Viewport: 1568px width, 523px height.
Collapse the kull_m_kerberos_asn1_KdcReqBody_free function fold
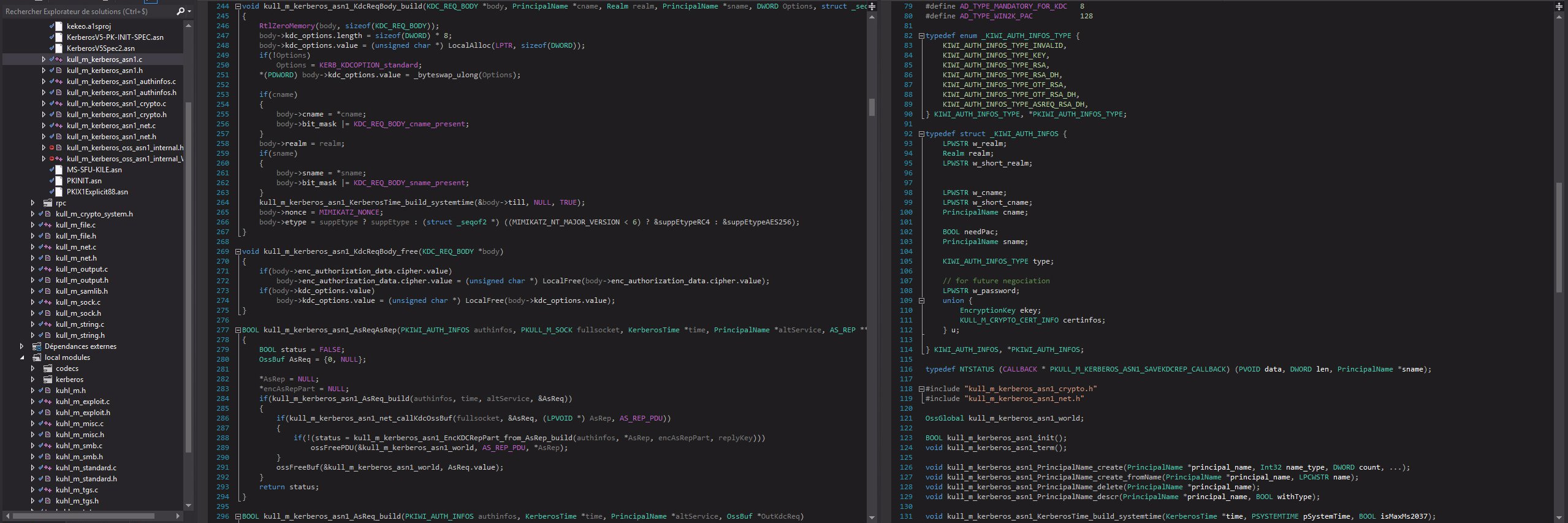tap(238, 251)
